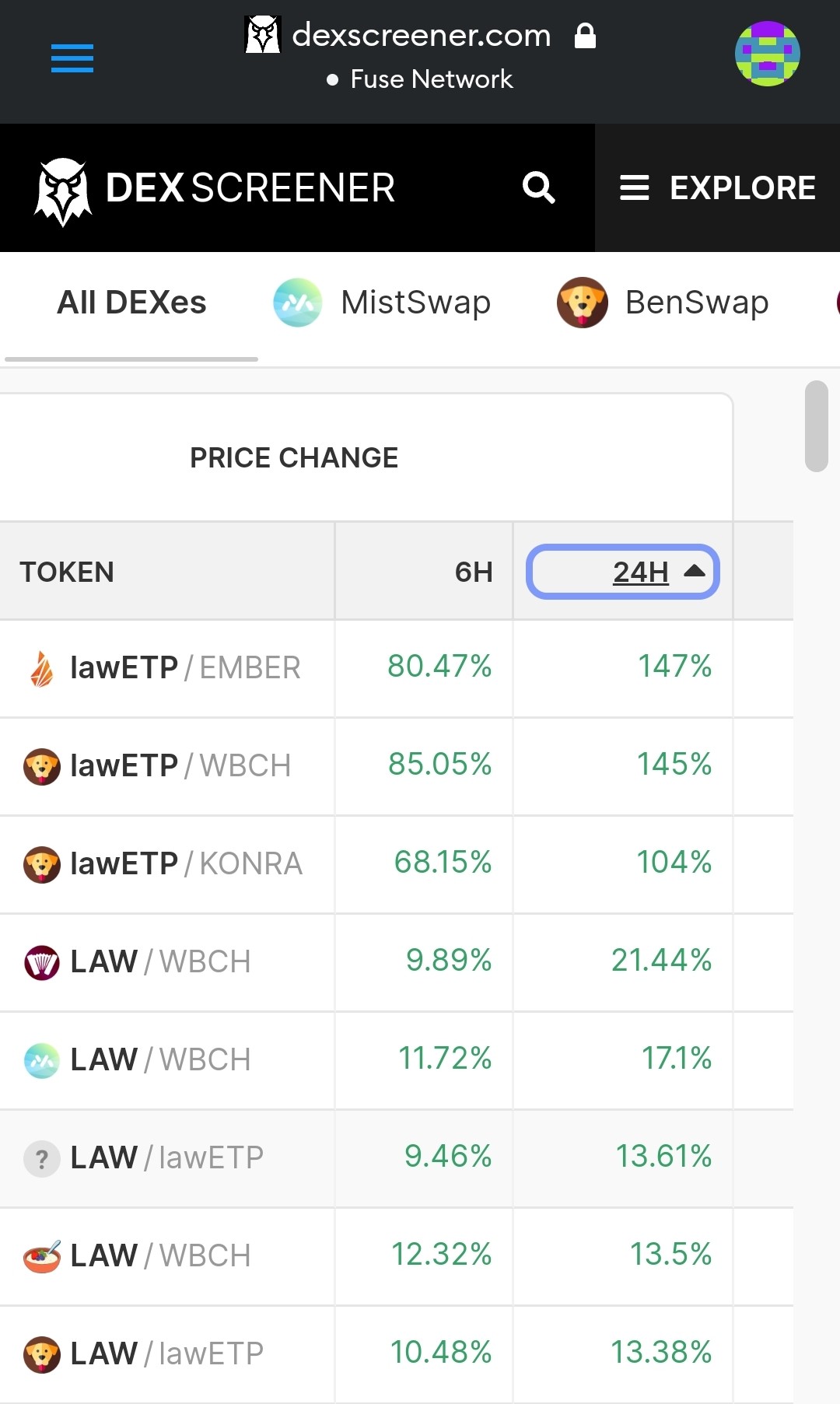The image size is (840, 1404).
Task: Sort by the 6H price change column
Action: tap(474, 572)
